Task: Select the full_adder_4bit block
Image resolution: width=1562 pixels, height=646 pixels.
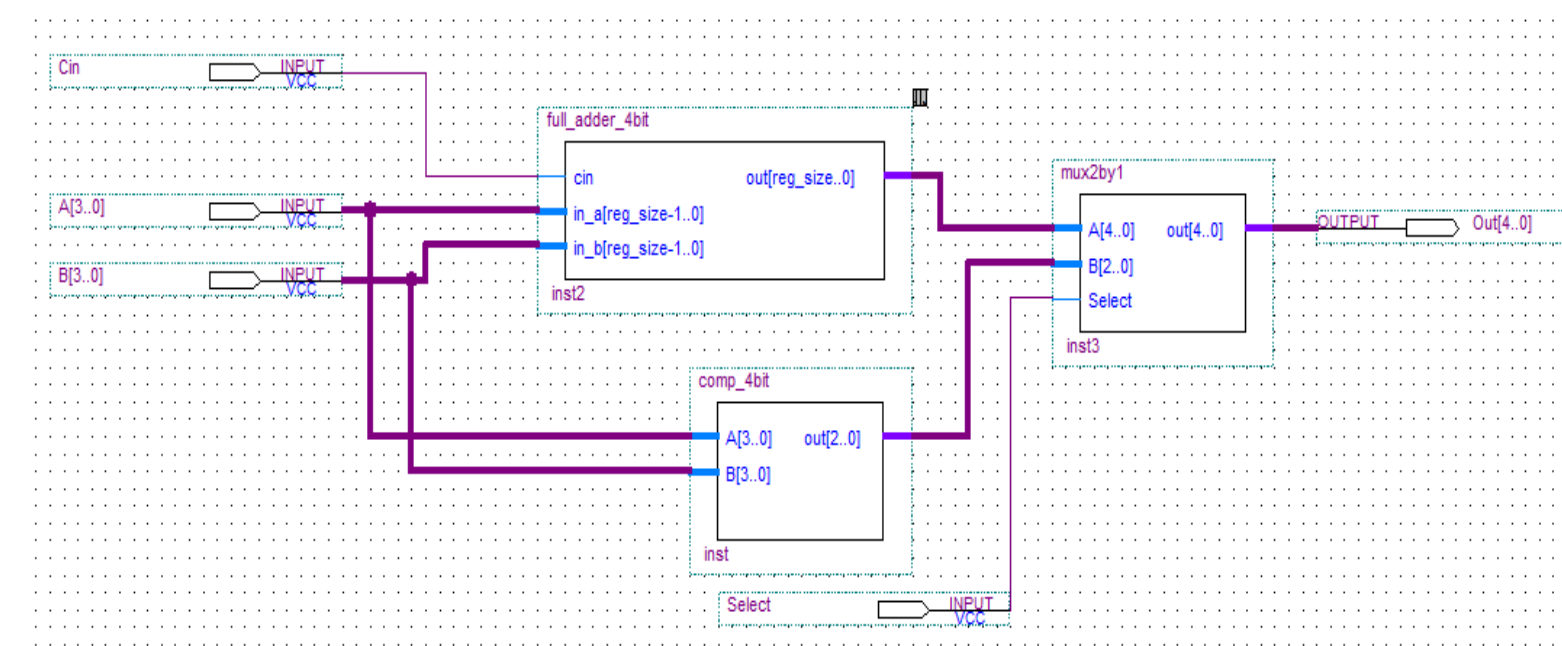Action: pos(725,211)
